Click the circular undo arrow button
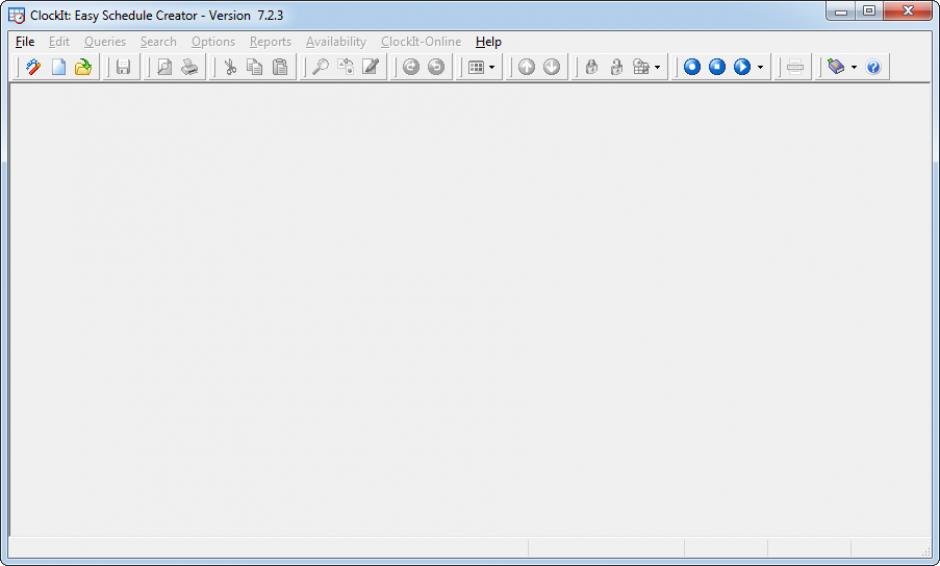Viewport: 940px width, 566px height. pos(411,67)
